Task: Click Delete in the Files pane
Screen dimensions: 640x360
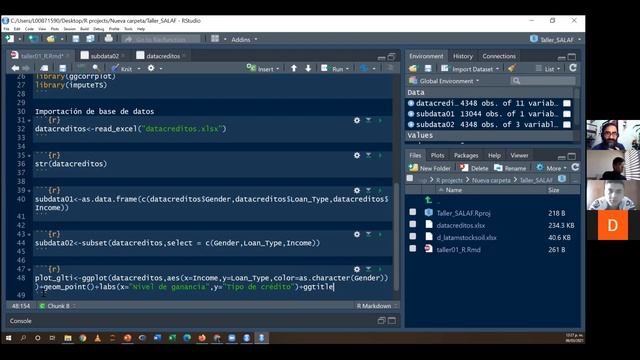Action: pyautogui.click(x=474, y=168)
